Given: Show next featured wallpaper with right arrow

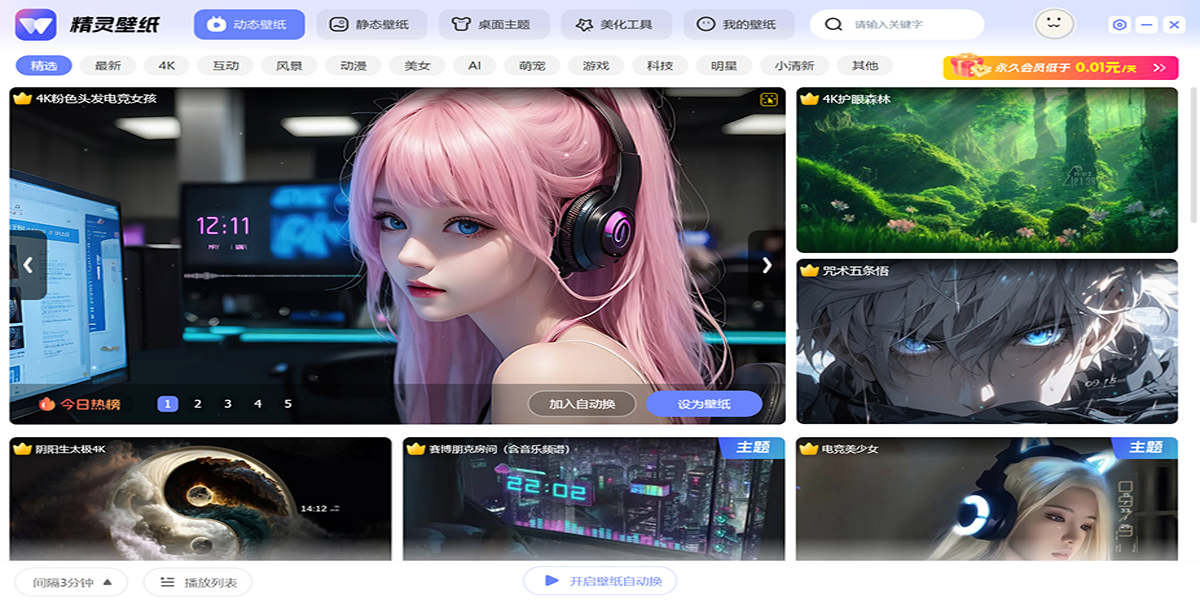Looking at the screenshot, I should point(767,265).
